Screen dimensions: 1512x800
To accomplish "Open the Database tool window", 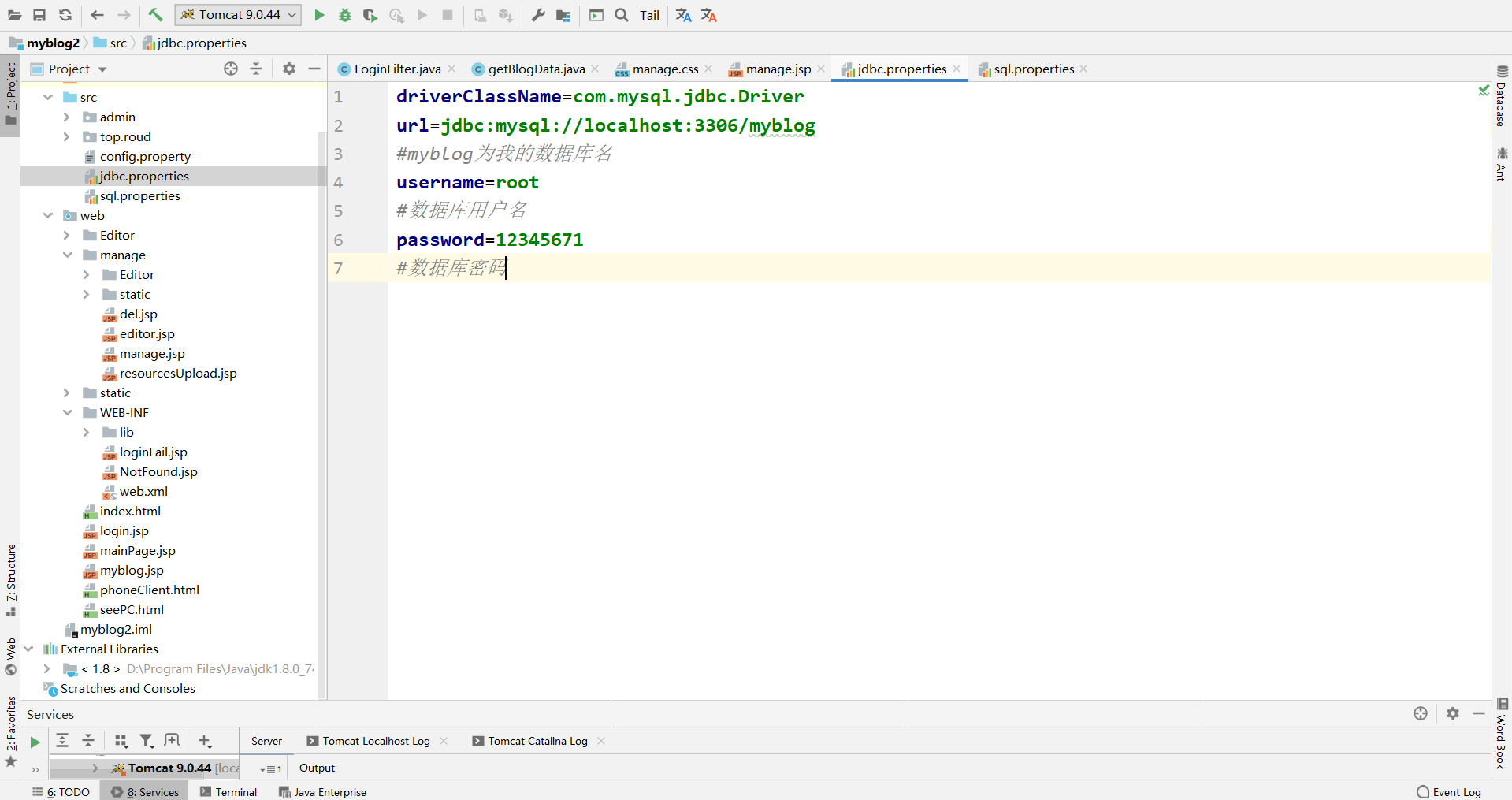I will click(1502, 96).
